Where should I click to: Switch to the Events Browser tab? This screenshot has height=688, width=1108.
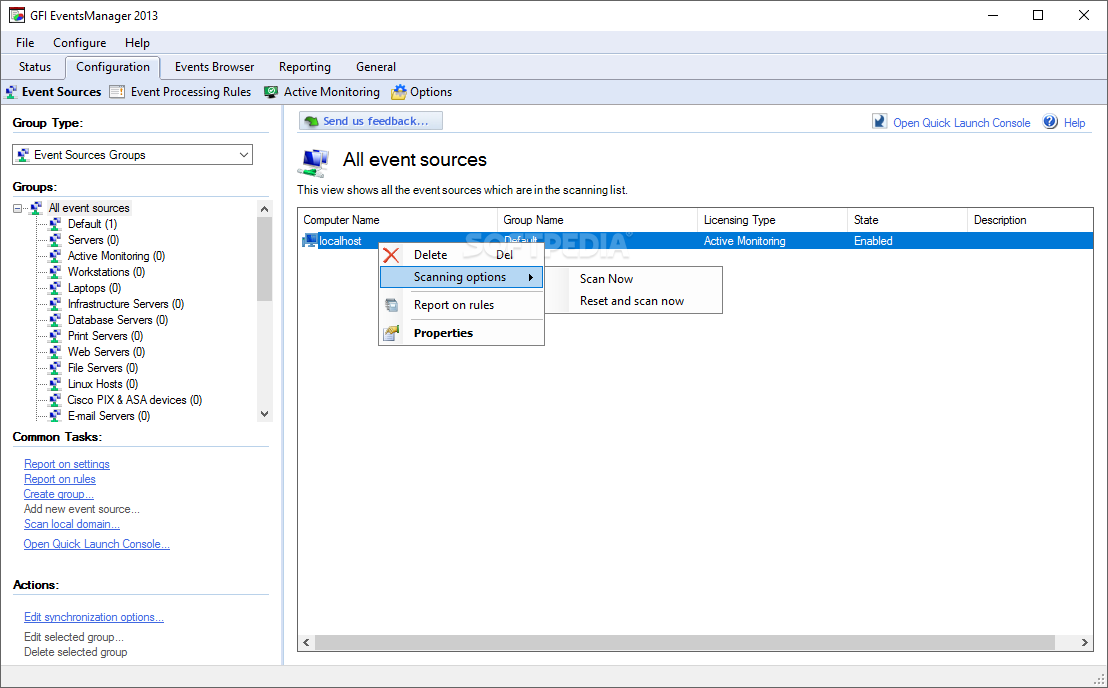tap(214, 67)
